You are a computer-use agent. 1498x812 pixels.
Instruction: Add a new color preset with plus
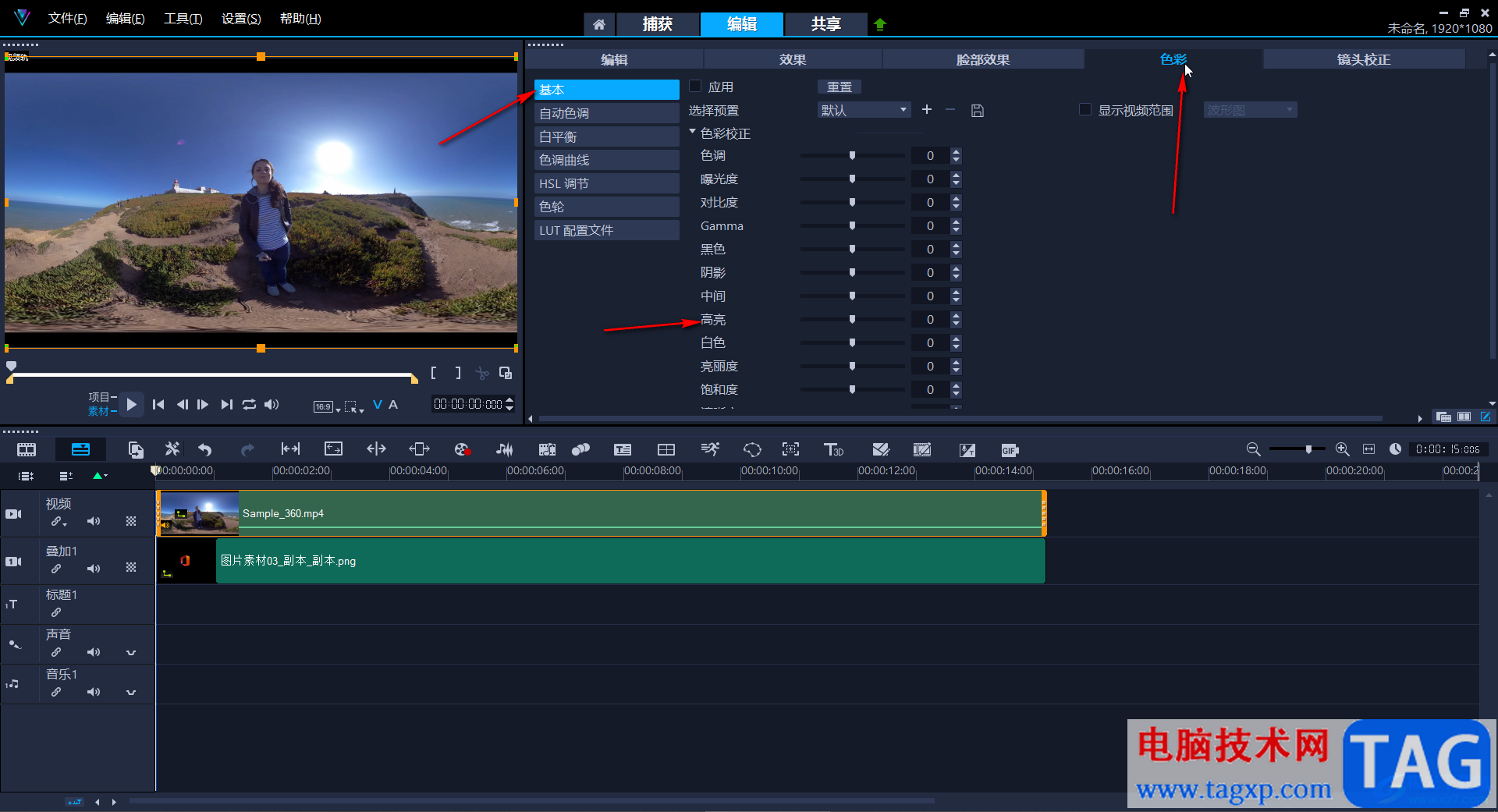coord(927,110)
